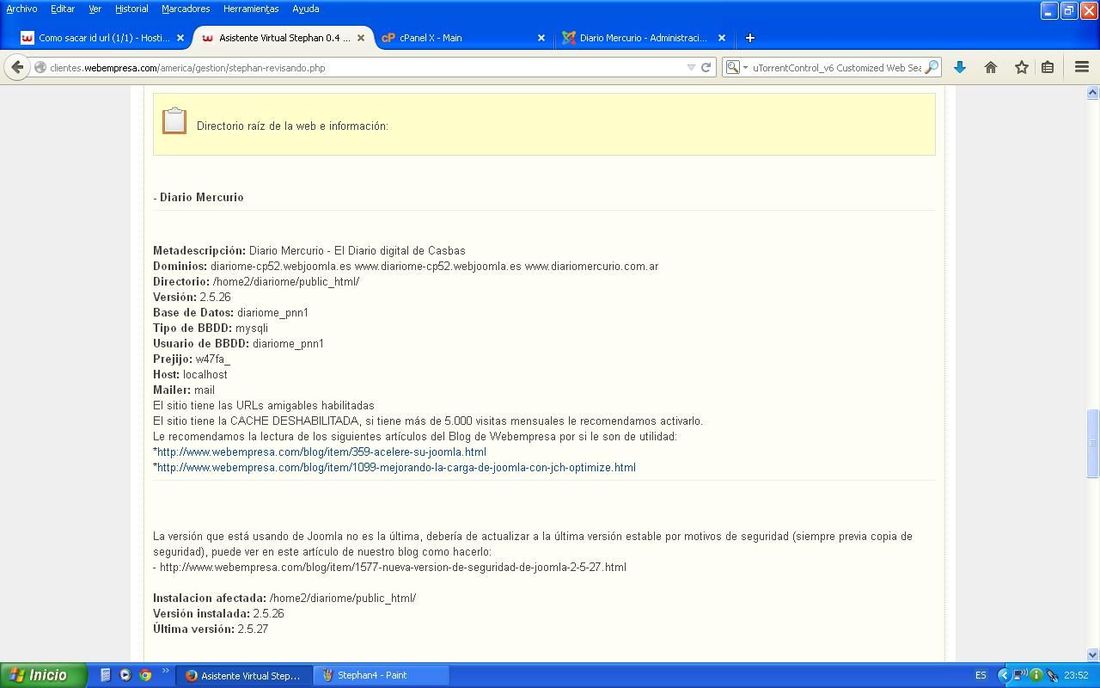Image resolution: width=1100 pixels, height=688 pixels.
Task: Open the acelere-su-joomla blog link
Action: [321, 452]
